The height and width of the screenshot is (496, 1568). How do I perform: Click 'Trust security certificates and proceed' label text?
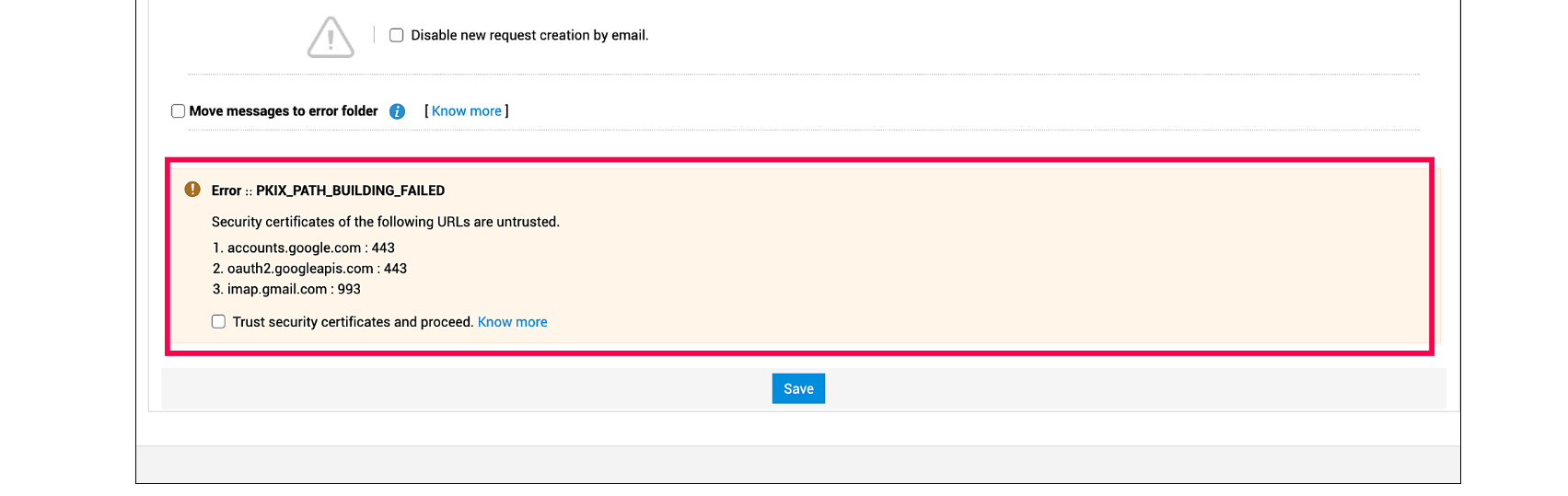click(x=353, y=322)
